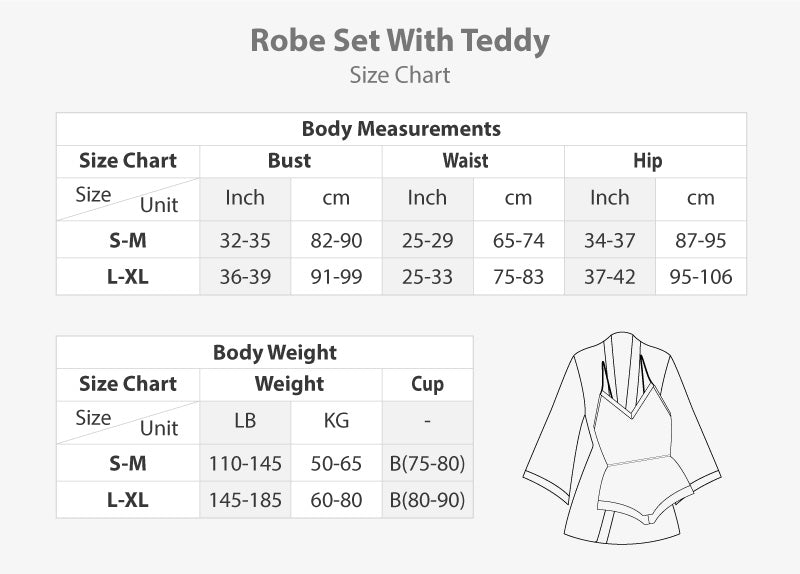The height and width of the screenshot is (574, 800).
Task: Select the B(80-90) cup size cell
Action: [x=427, y=500]
